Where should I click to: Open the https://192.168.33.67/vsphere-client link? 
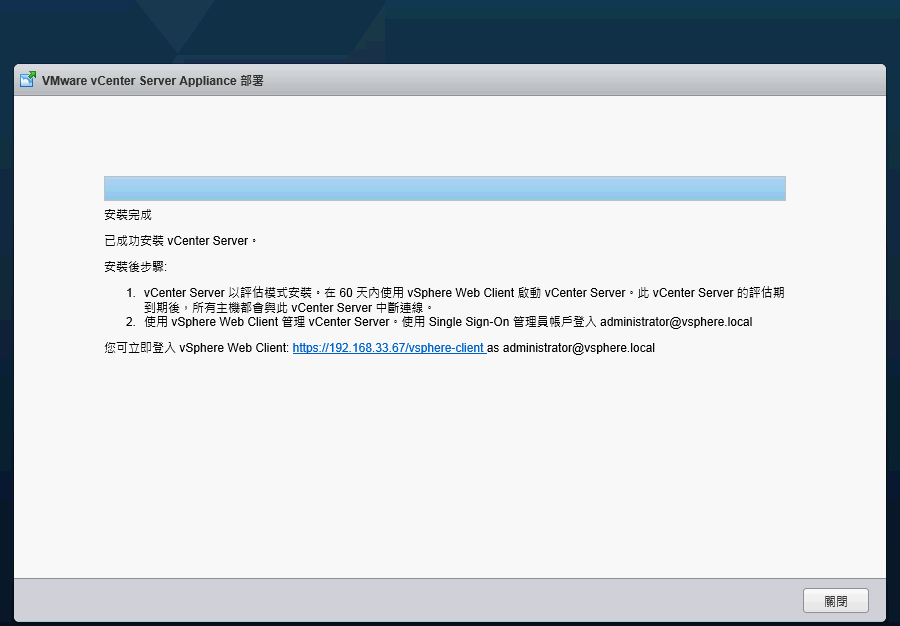(389, 348)
